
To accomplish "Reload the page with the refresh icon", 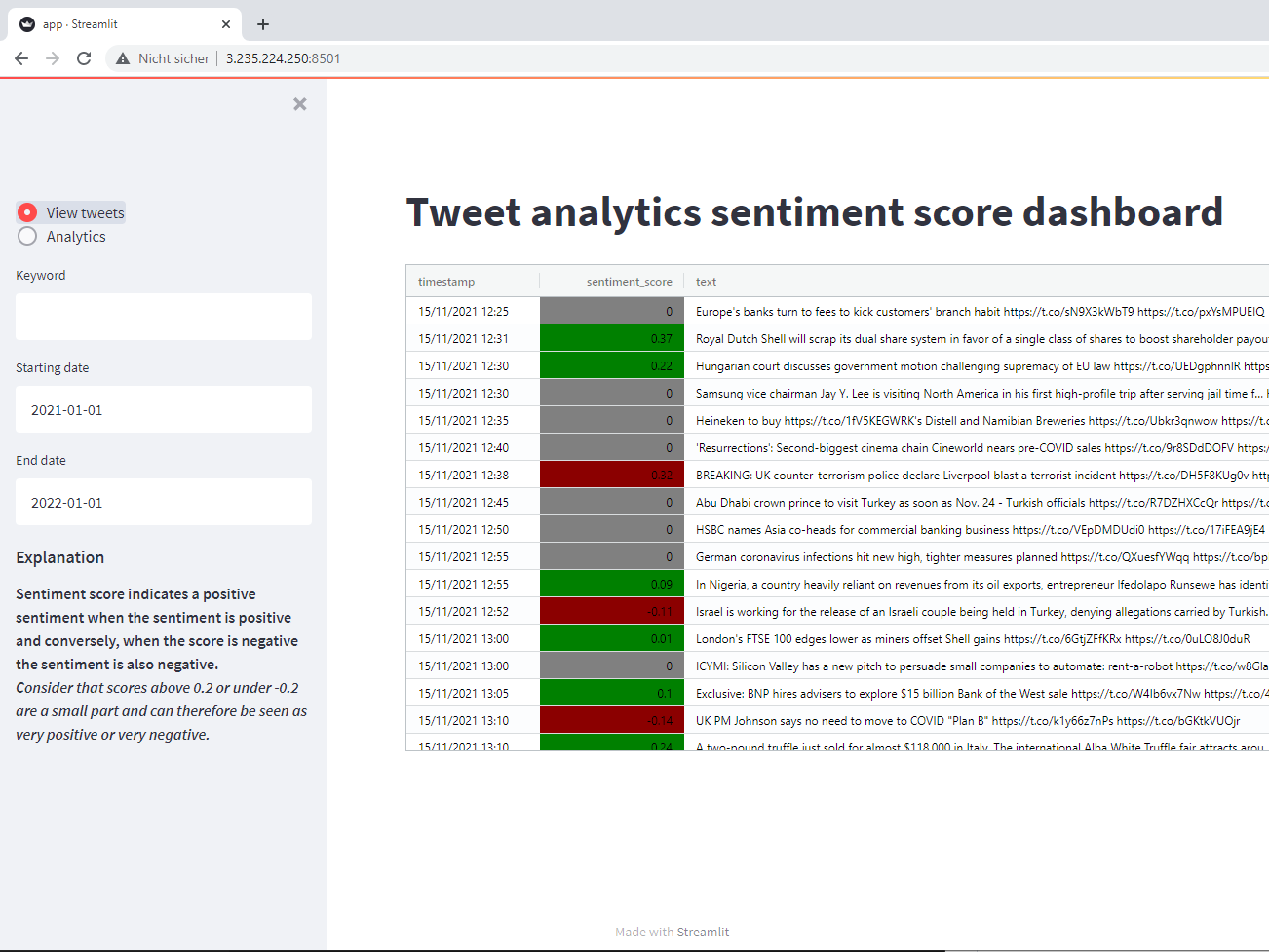I will point(84,58).
